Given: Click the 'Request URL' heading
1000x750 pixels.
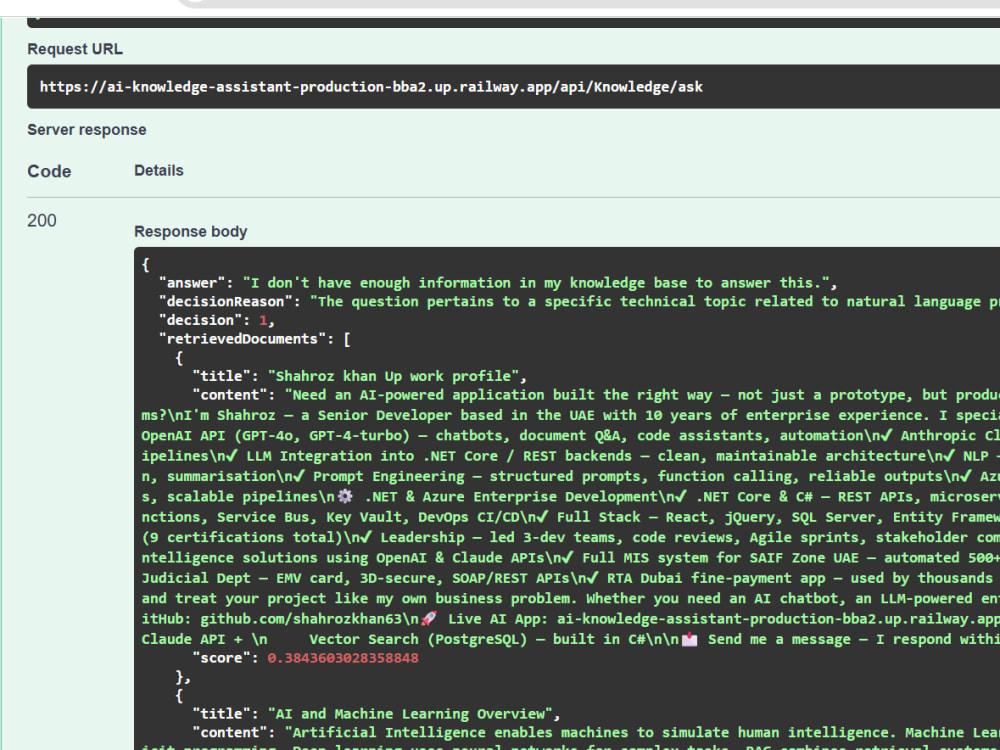Looking at the screenshot, I should [x=75, y=49].
